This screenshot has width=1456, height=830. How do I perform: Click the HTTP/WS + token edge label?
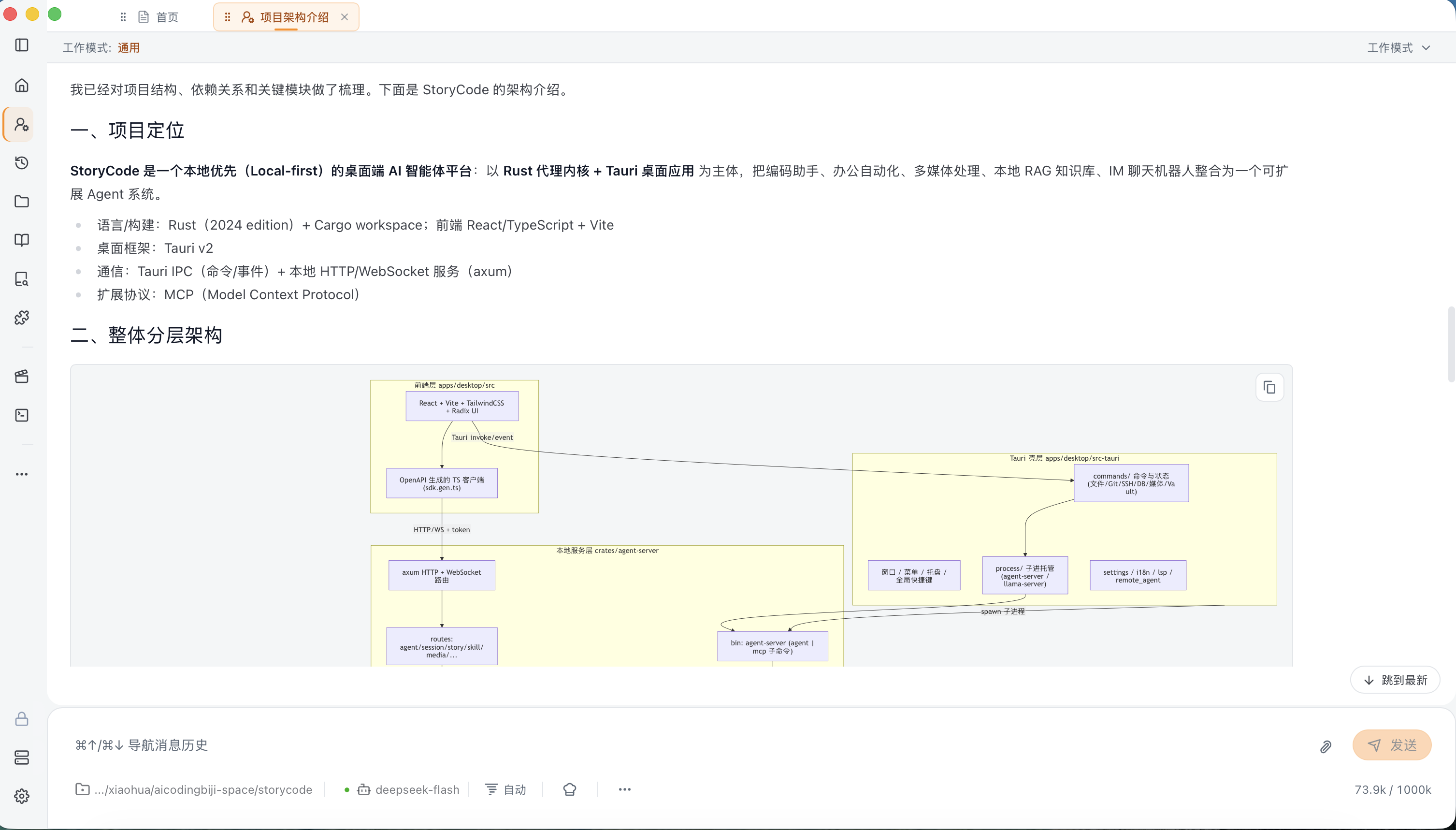442,530
